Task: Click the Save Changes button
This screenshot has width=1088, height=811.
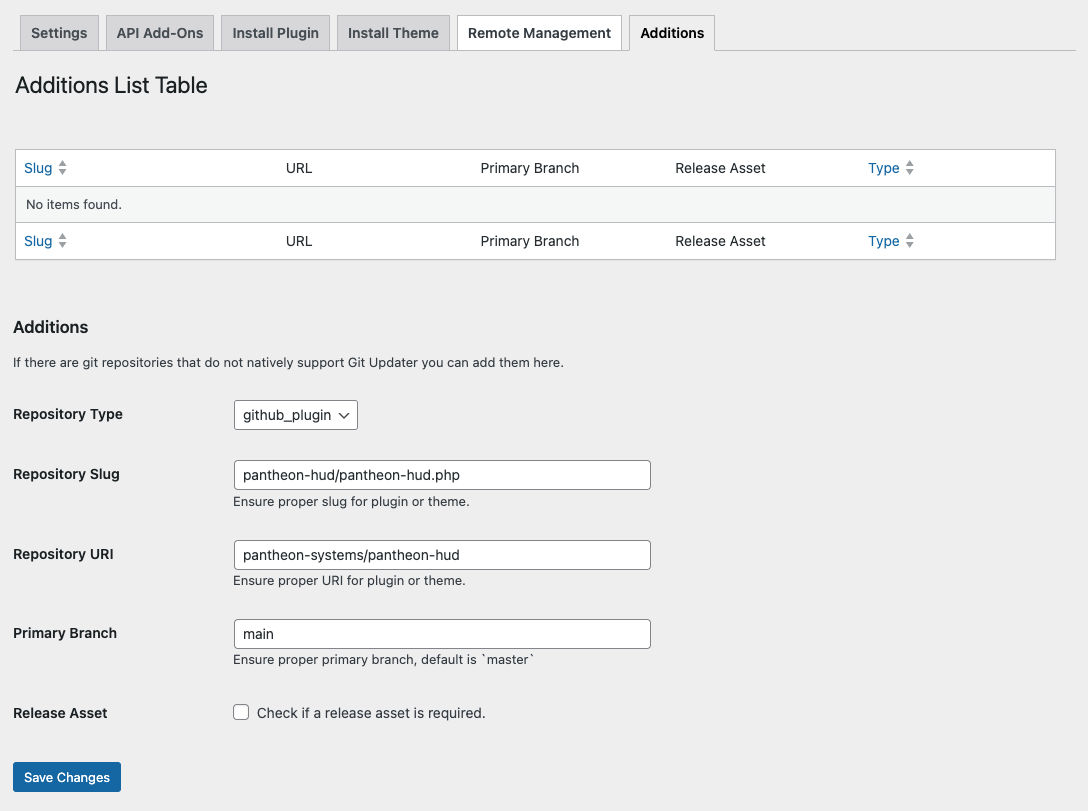Action: [66, 777]
